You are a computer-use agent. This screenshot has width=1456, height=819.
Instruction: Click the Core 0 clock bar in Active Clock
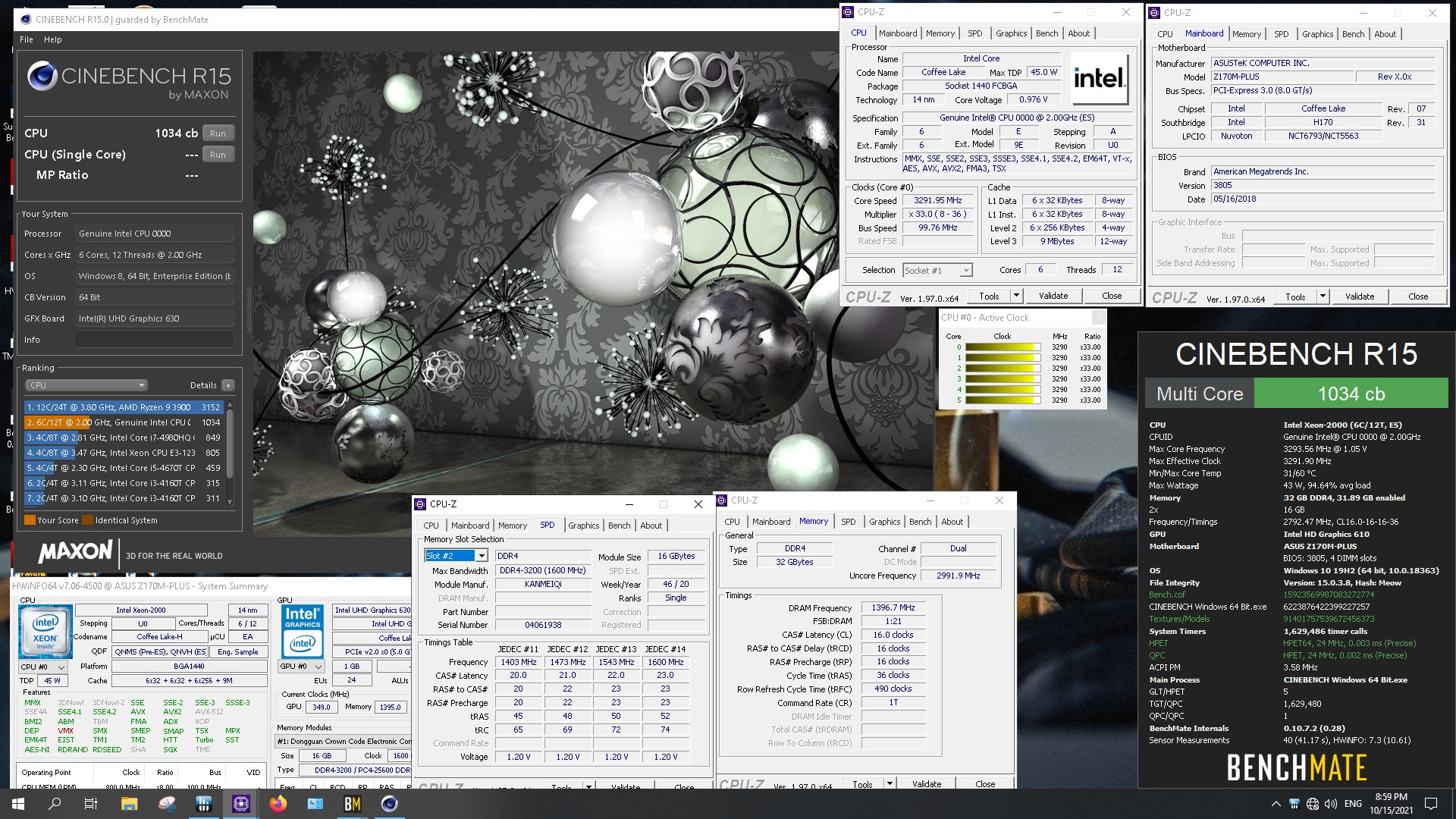(x=1003, y=347)
